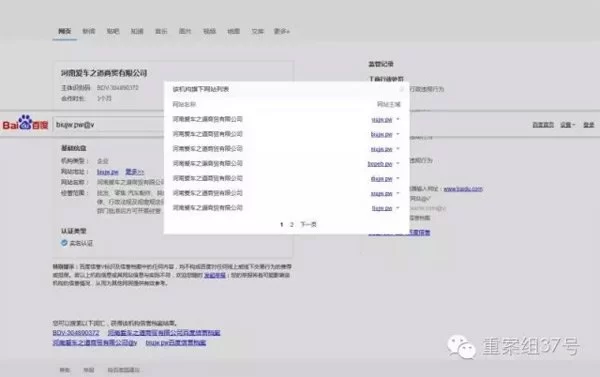
Task: Click the blue verified checkmark beside 实名认证
Action: (64, 243)
